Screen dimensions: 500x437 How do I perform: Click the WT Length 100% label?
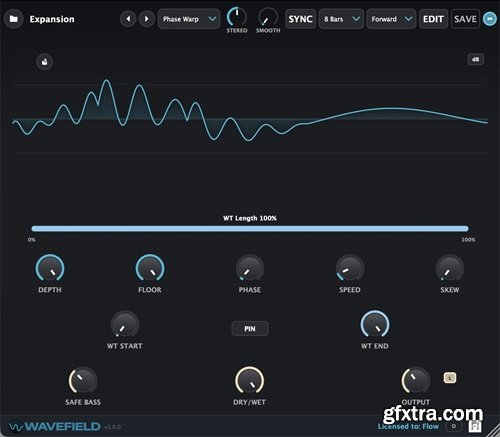pos(250,218)
